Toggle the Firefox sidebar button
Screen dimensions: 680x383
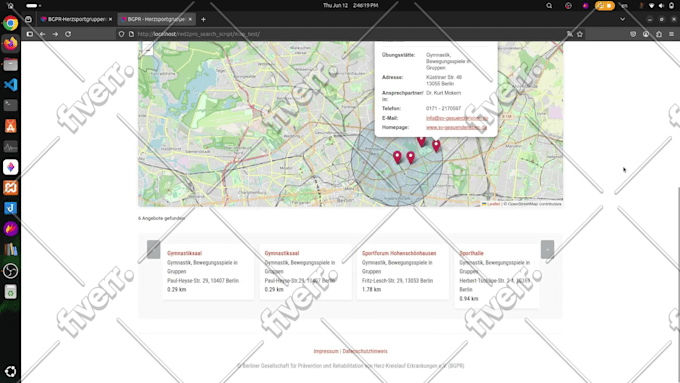29,34
